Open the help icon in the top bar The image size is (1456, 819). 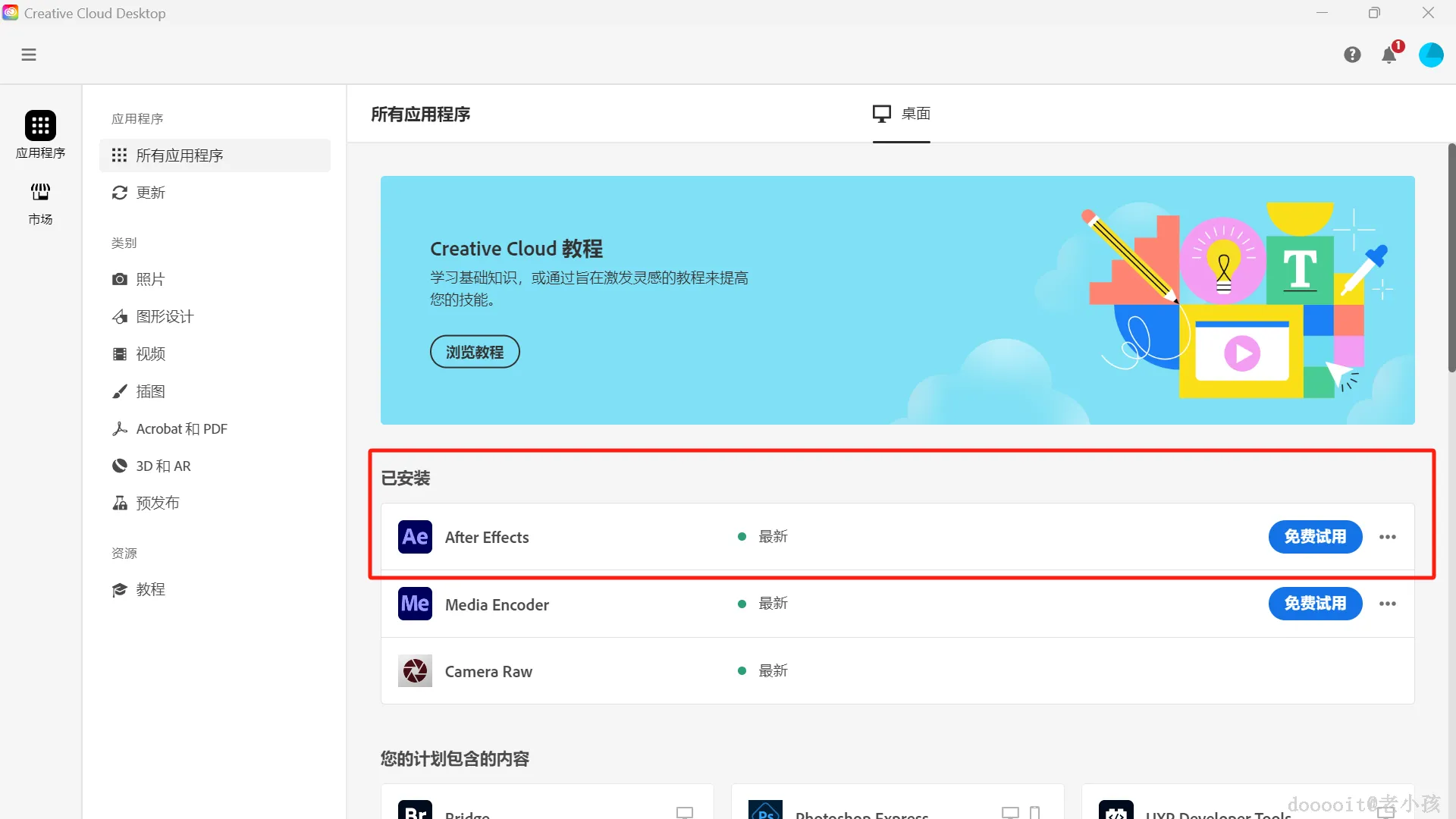point(1353,55)
